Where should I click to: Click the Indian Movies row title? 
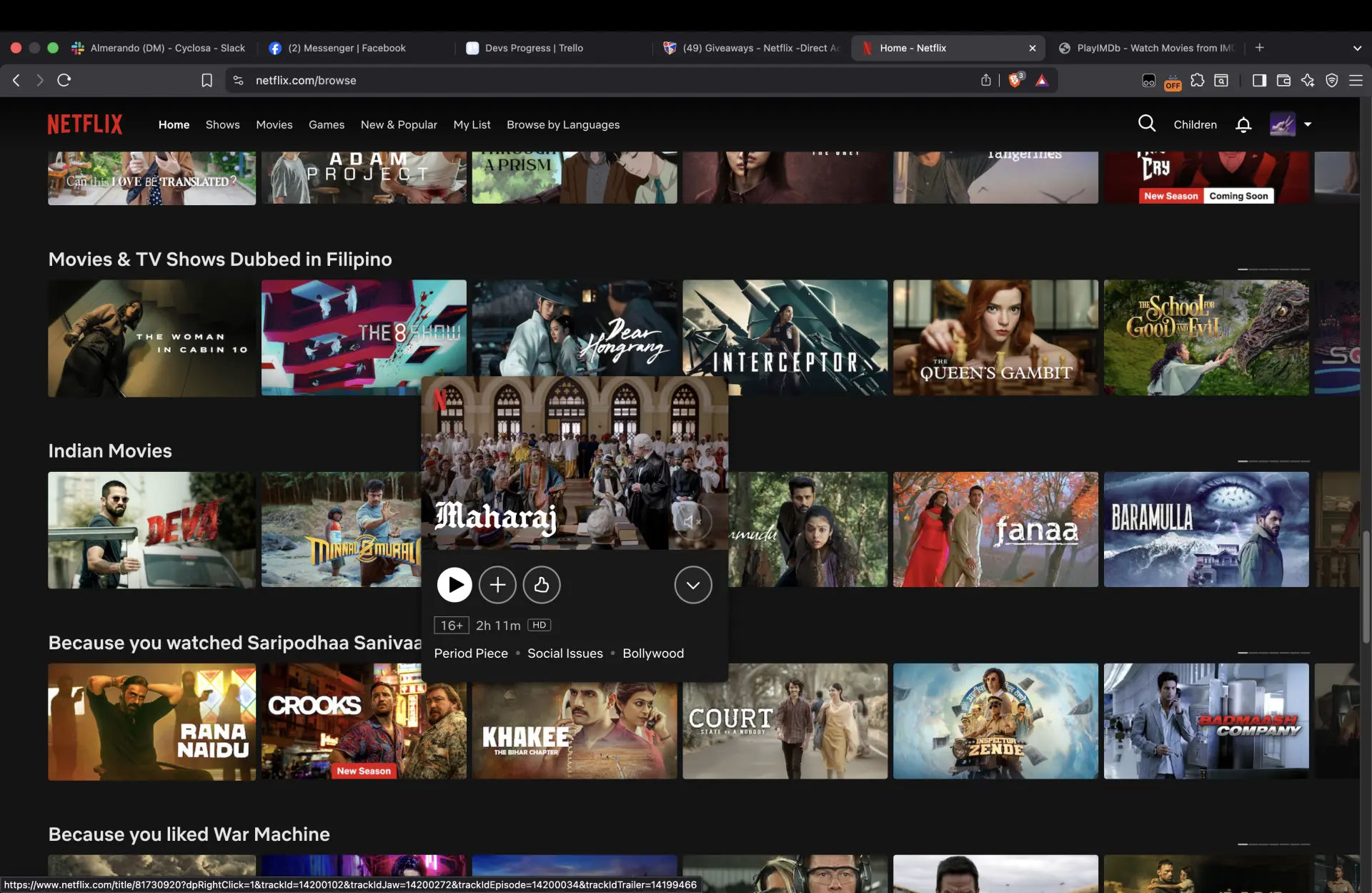pyautogui.click(x=110, y=450)
